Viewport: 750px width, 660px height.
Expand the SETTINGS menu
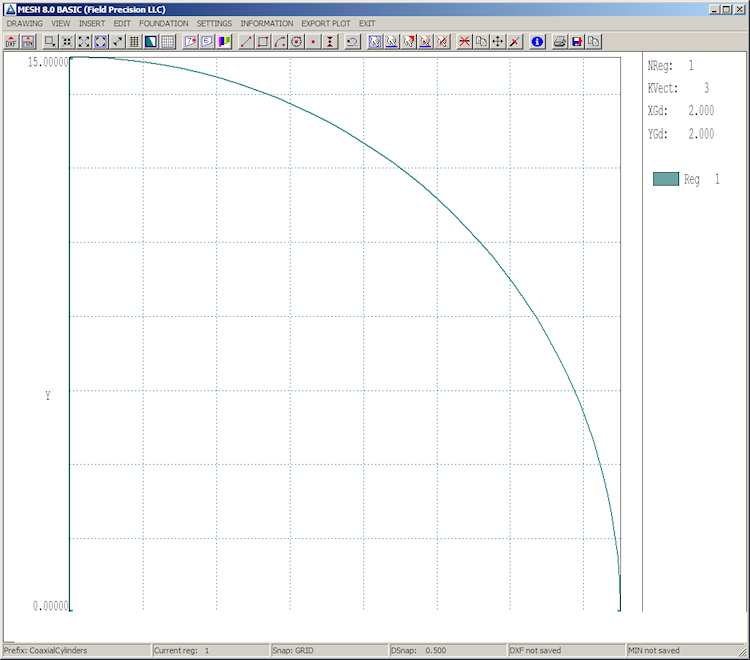[214, 23]
